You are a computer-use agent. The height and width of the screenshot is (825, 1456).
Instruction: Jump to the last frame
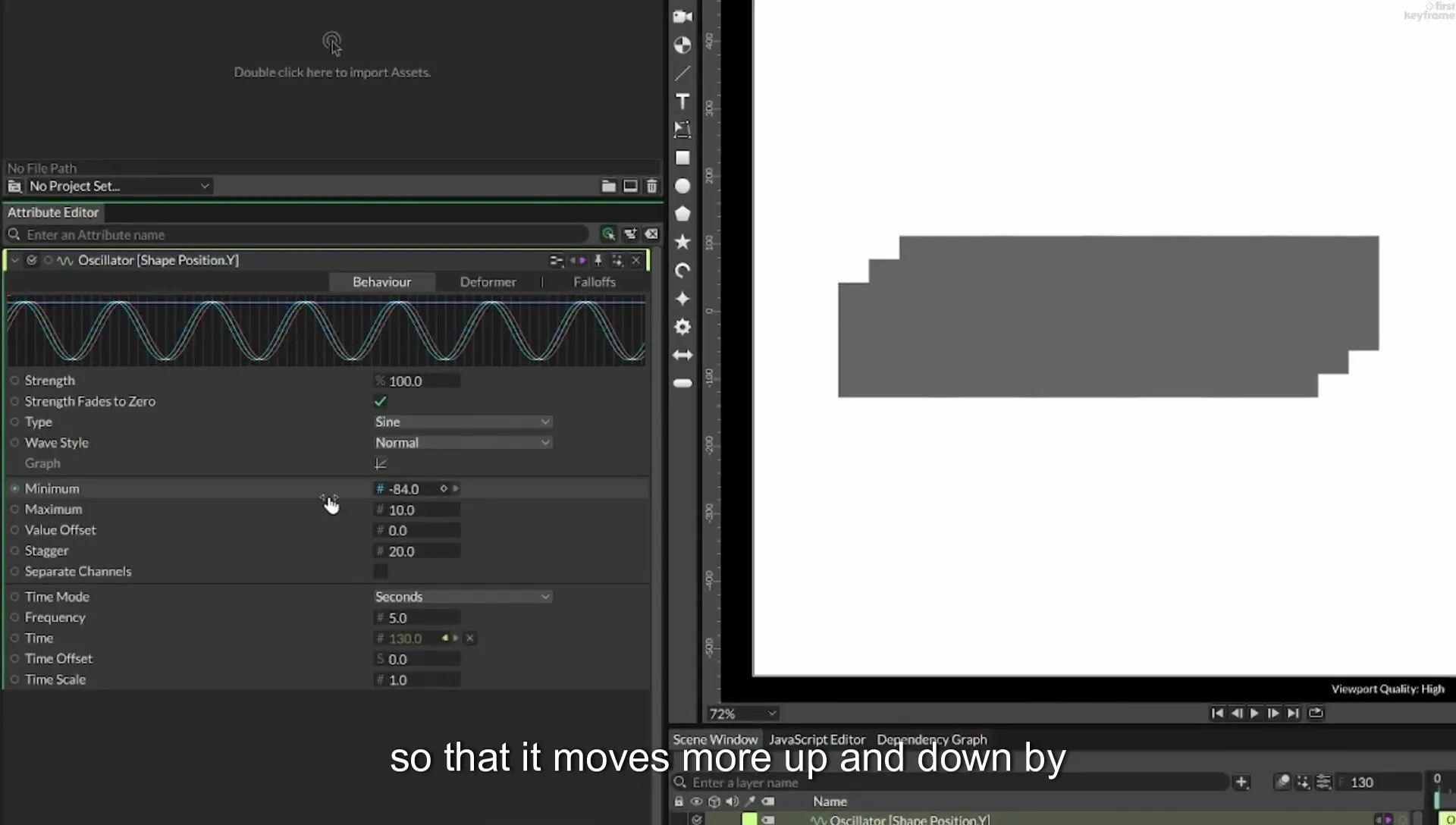(1293, 713)
